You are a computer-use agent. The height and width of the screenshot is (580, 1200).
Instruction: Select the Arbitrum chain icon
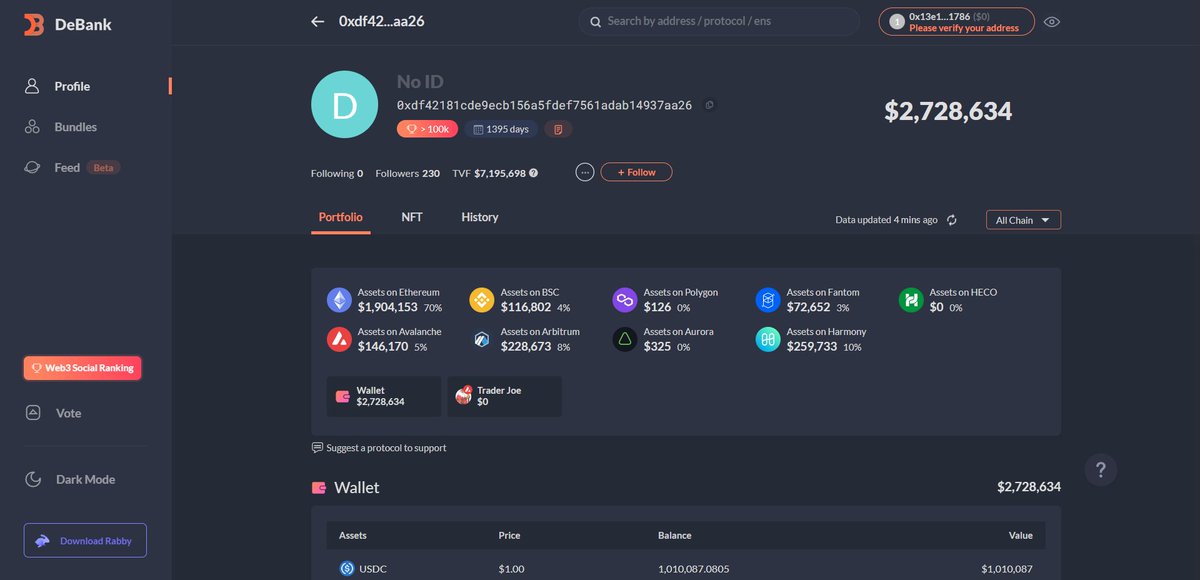(x=483, y=339)
